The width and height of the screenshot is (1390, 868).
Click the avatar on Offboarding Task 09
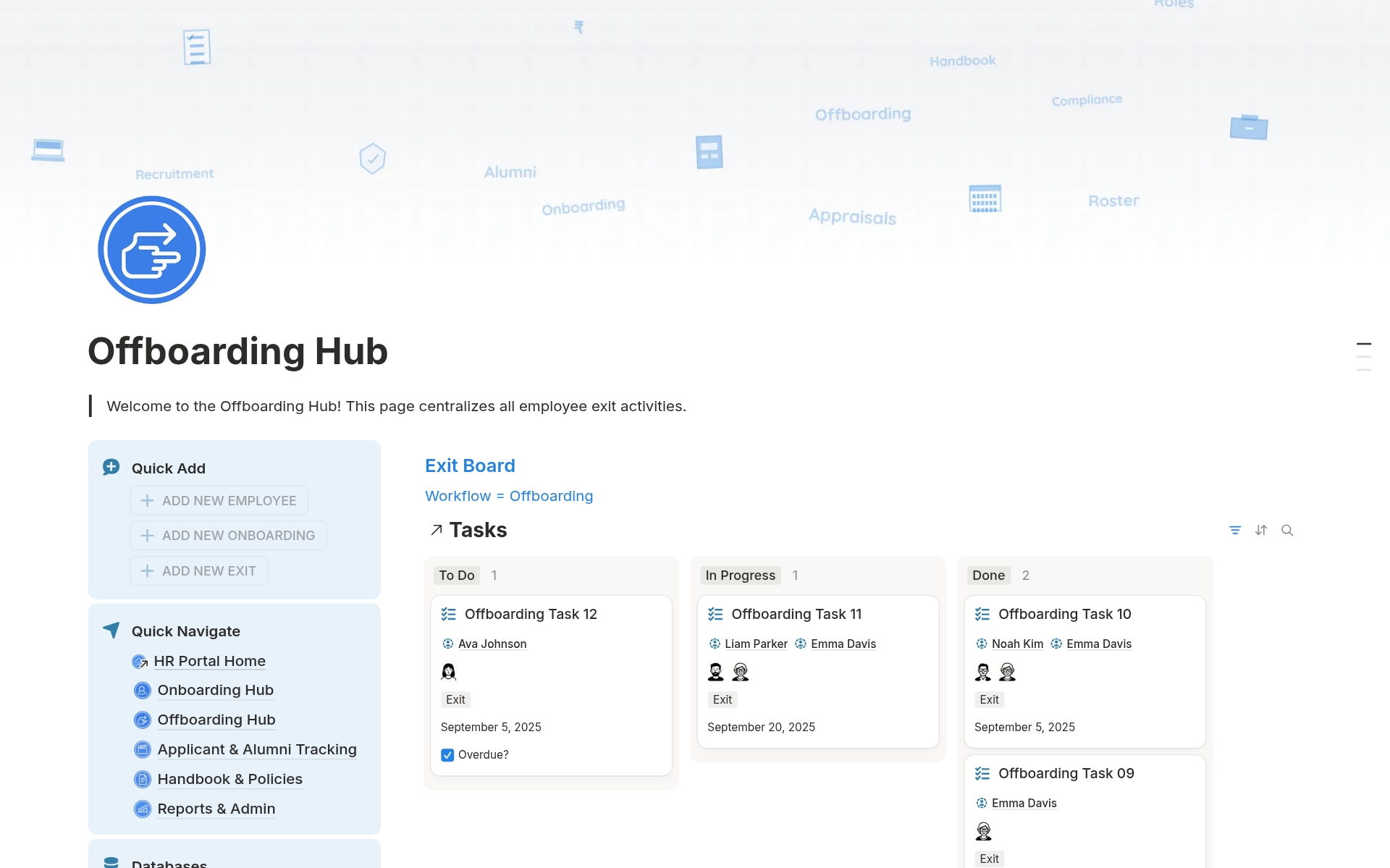[x=984, y=831]
